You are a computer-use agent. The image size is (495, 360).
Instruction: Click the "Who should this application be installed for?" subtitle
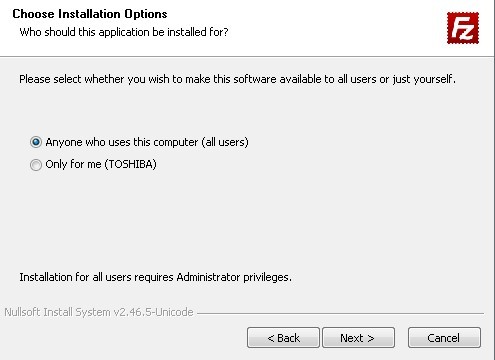click(124, 32)
